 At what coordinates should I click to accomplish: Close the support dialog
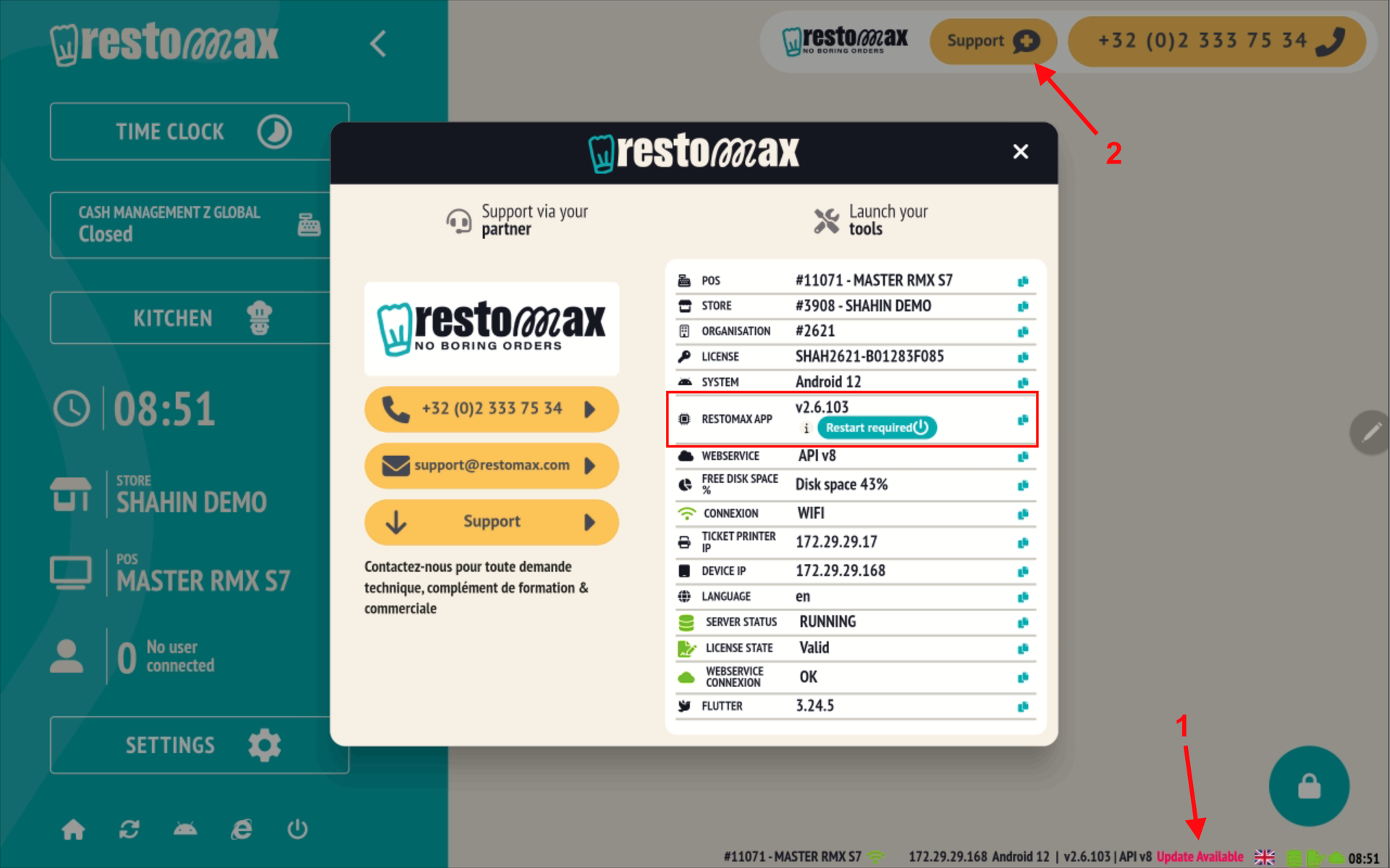pyautogui.click(x=1020, y=152)
